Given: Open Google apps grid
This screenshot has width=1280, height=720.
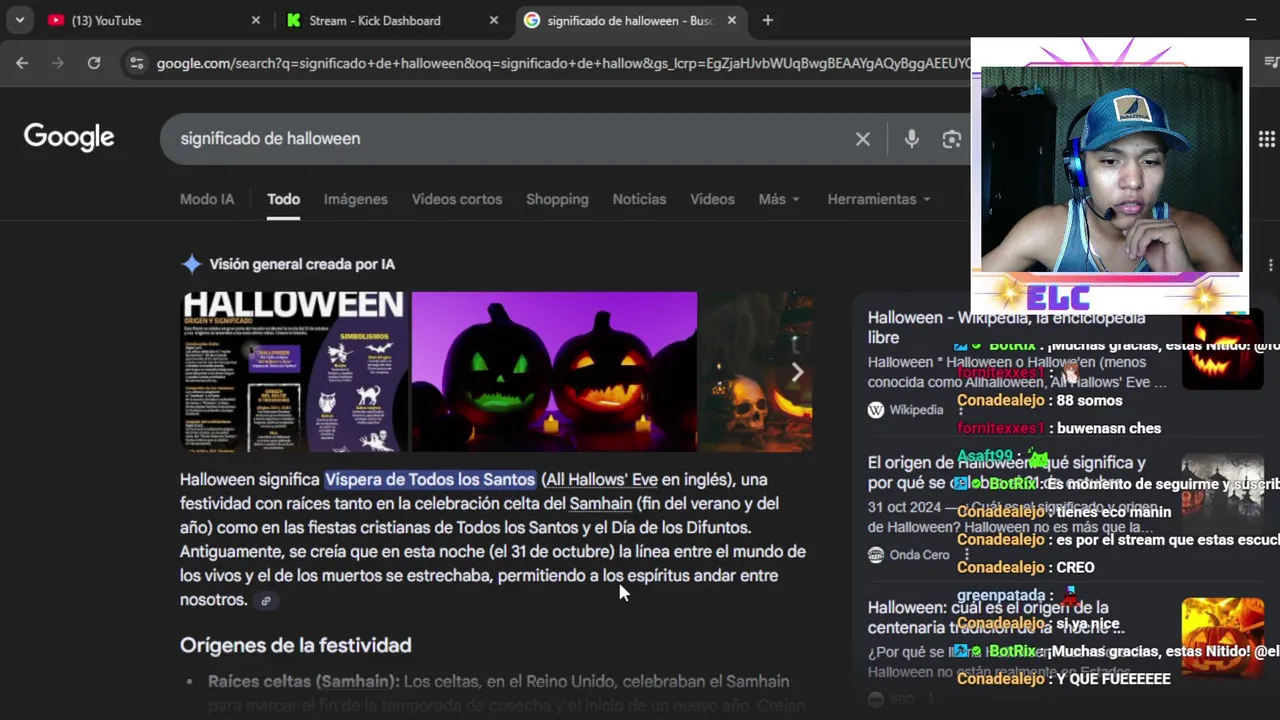Looking at the screenshot, I should [x=1266, y=139].
